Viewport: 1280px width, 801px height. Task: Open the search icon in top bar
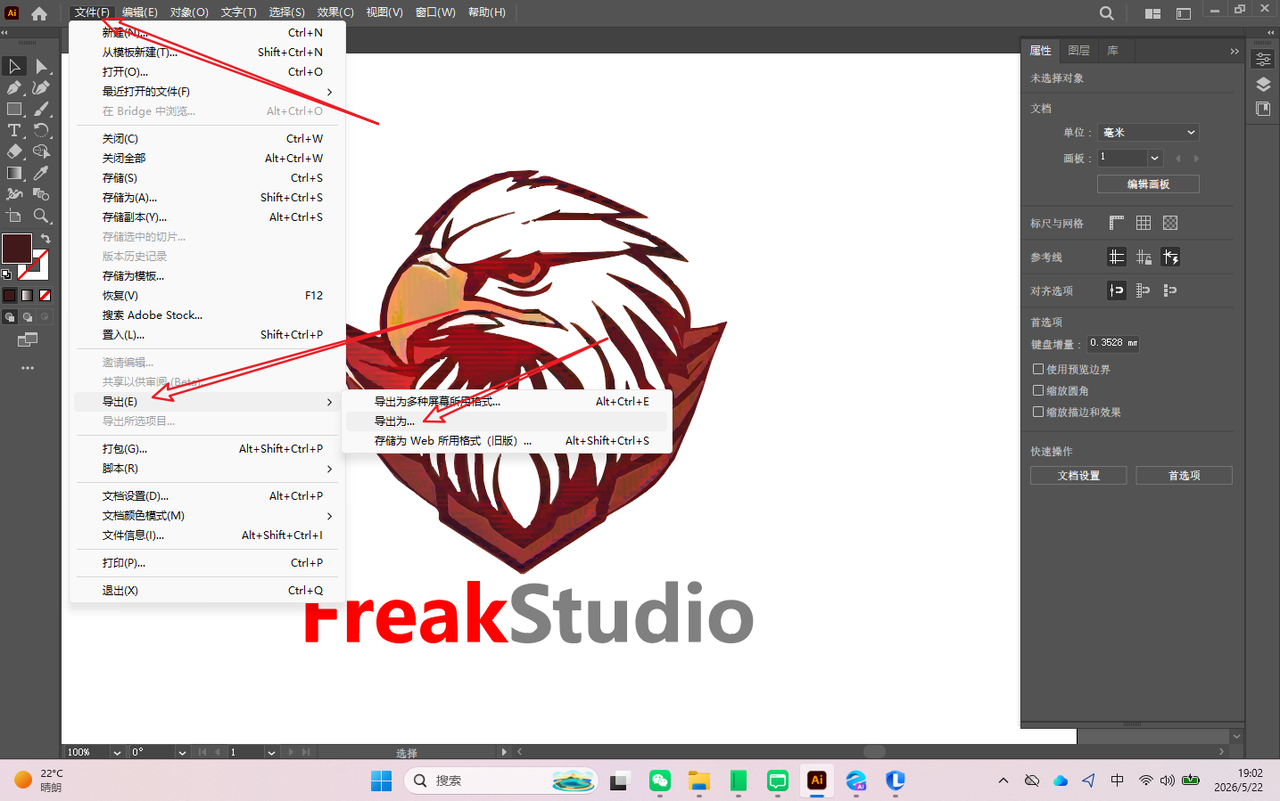pos(1106,13)
